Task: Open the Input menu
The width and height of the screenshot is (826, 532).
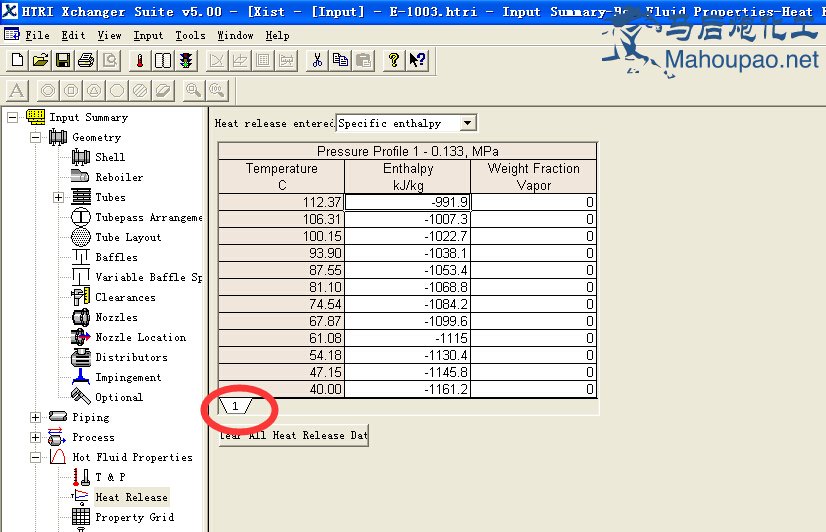Action: [x=148, y=35]
